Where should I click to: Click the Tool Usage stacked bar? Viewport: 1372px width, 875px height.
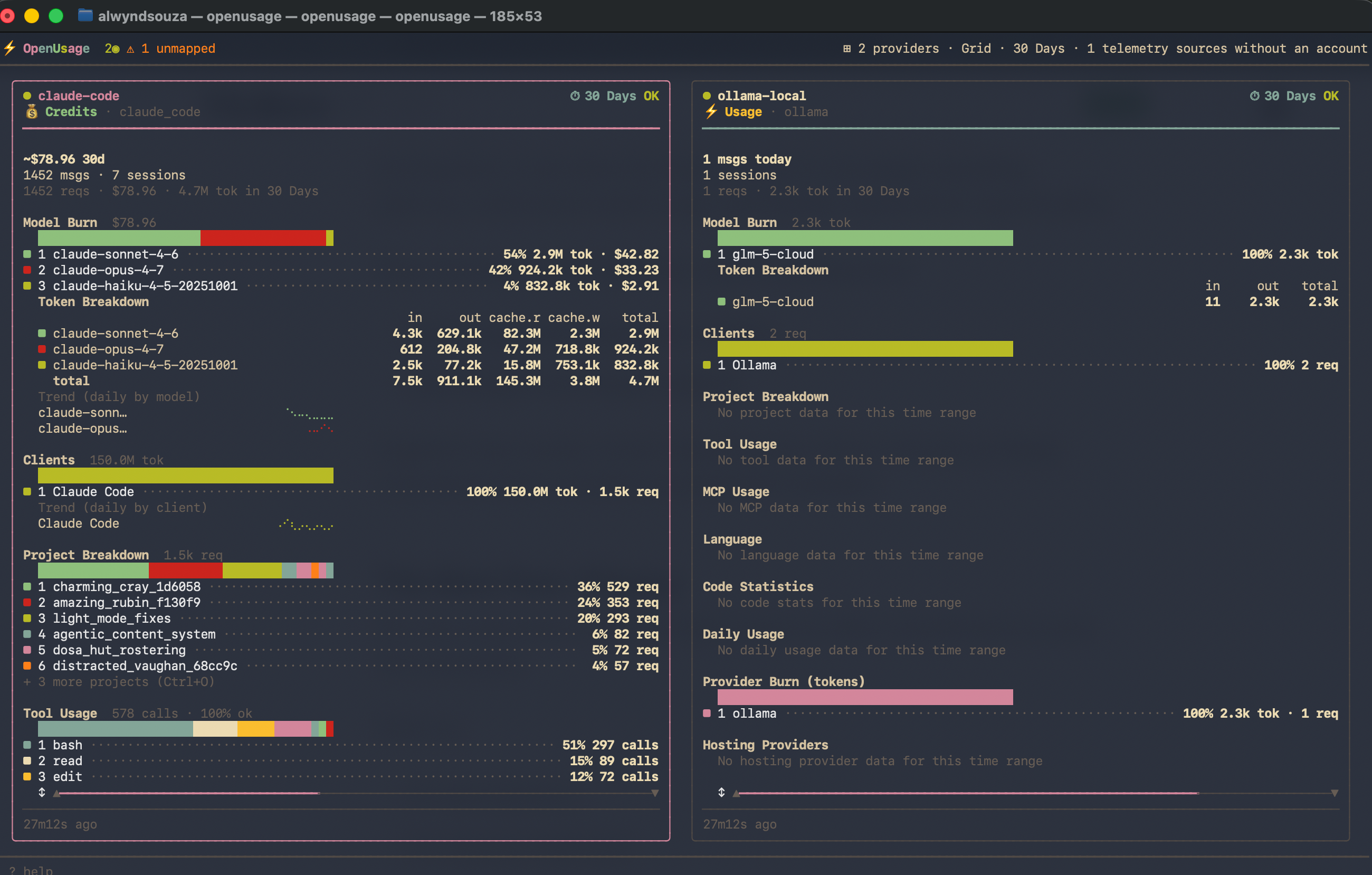pos(185,729)
